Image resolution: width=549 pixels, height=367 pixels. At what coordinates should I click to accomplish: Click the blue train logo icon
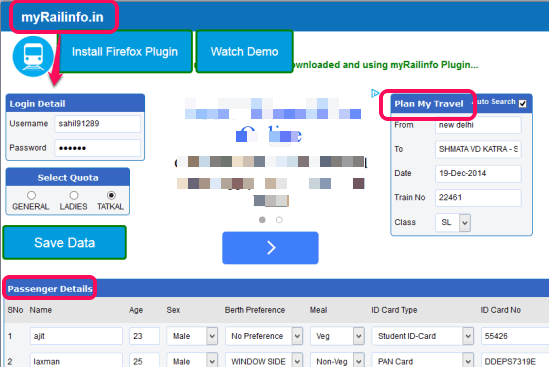(x=33, y=56)
